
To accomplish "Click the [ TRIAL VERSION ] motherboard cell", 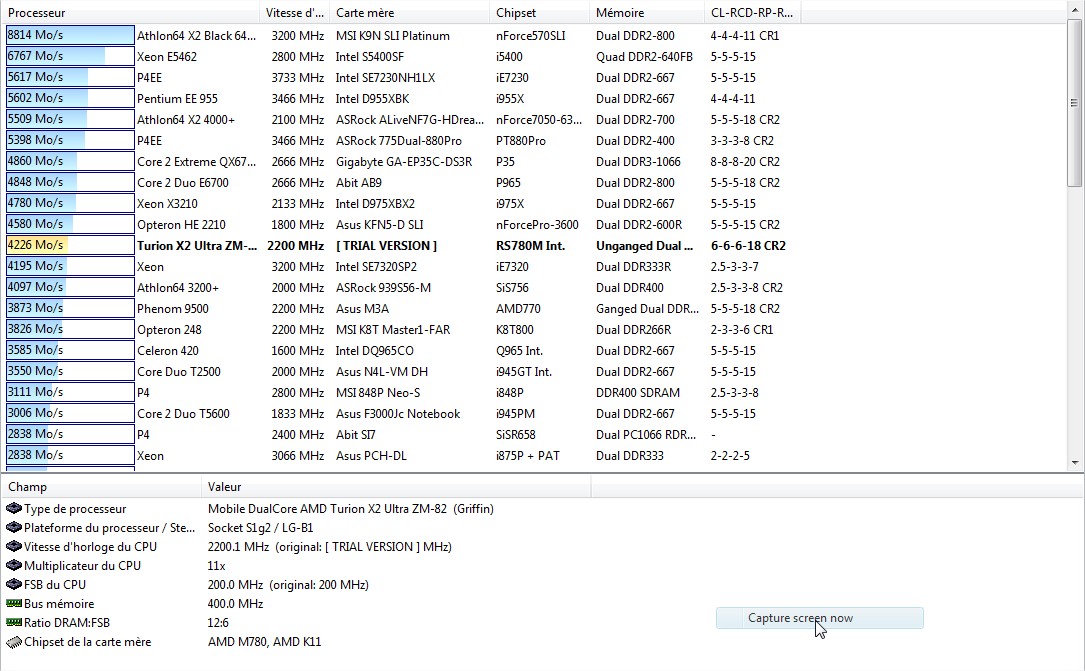I will tap(386, 246).
